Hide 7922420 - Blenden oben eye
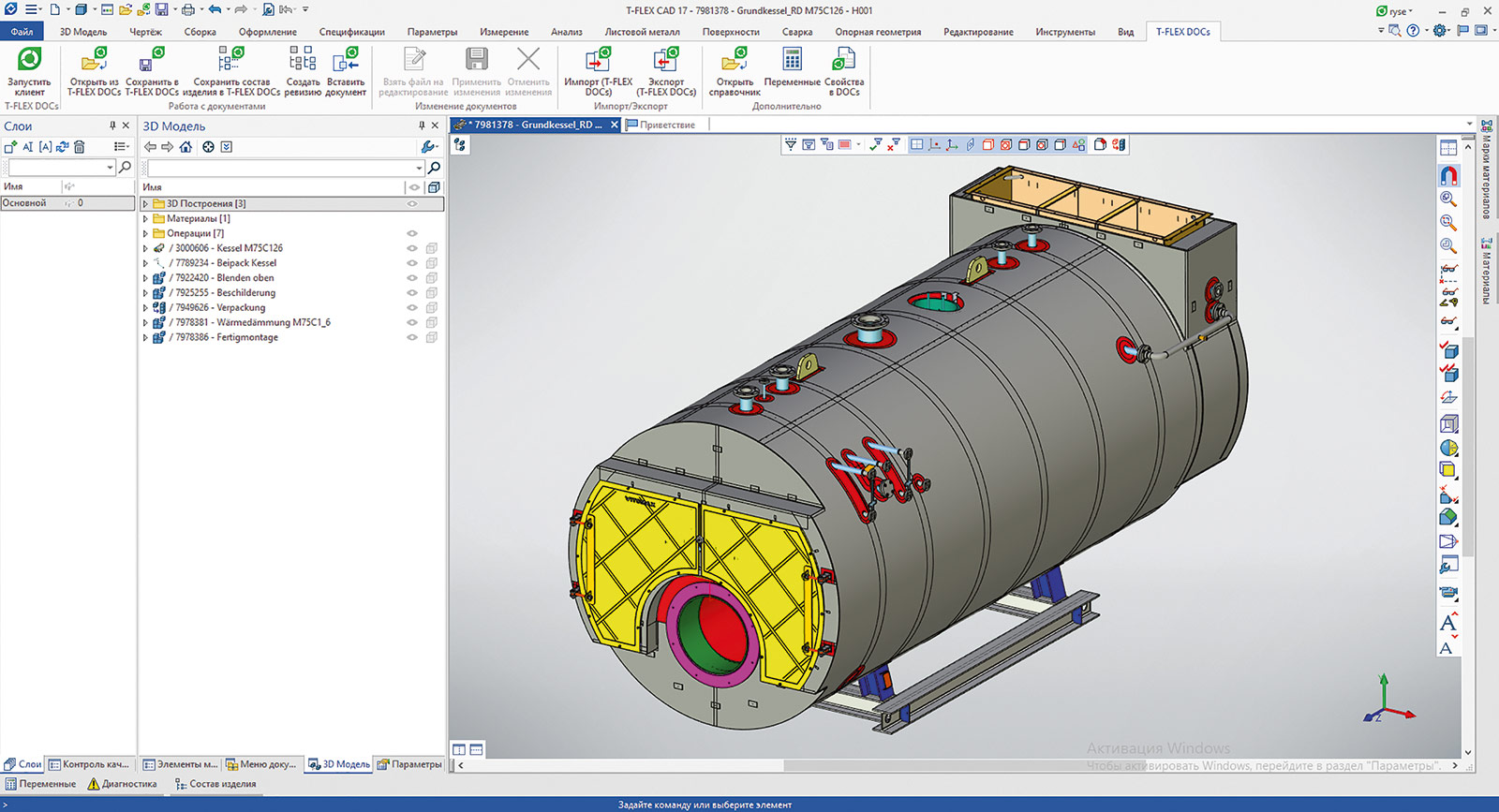This screenshot has height=812, width=1499. [x=411, y=278]
